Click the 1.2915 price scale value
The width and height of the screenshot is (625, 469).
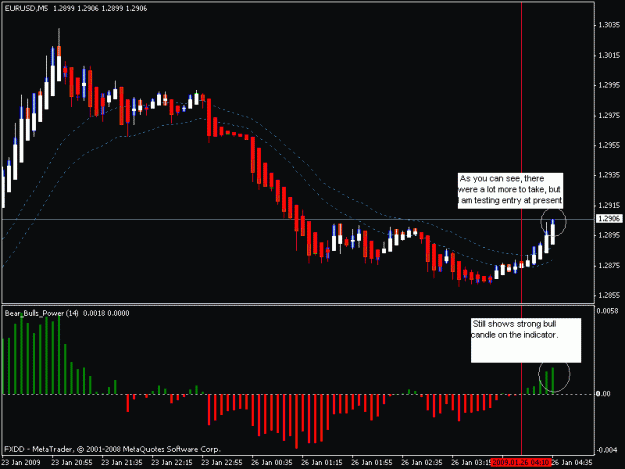click(x=609, y=205)
